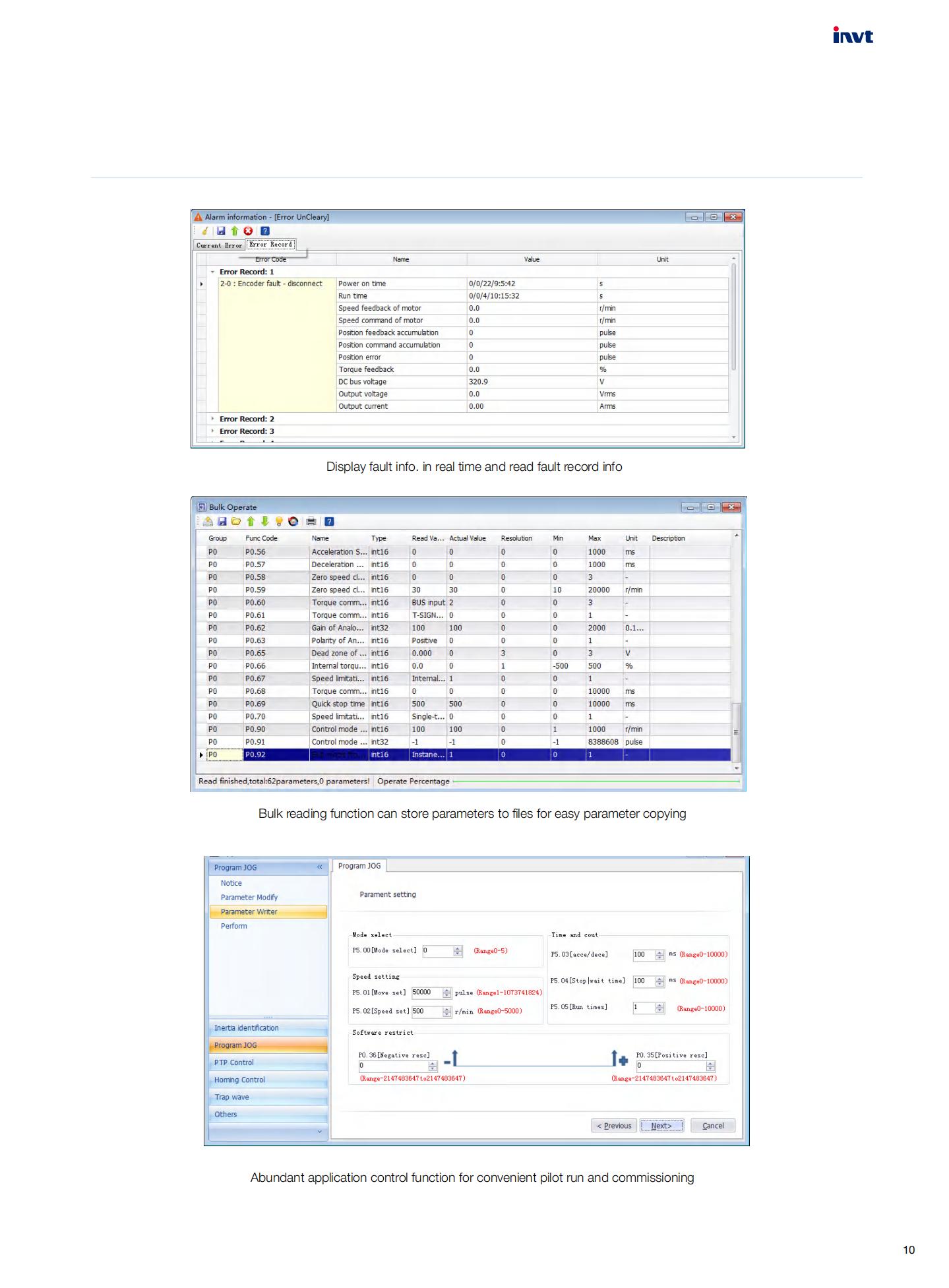Open help in the Alarm information toolbar
Image resolution: width=949 pixels, height=1288 pixels.
[264, 231]
